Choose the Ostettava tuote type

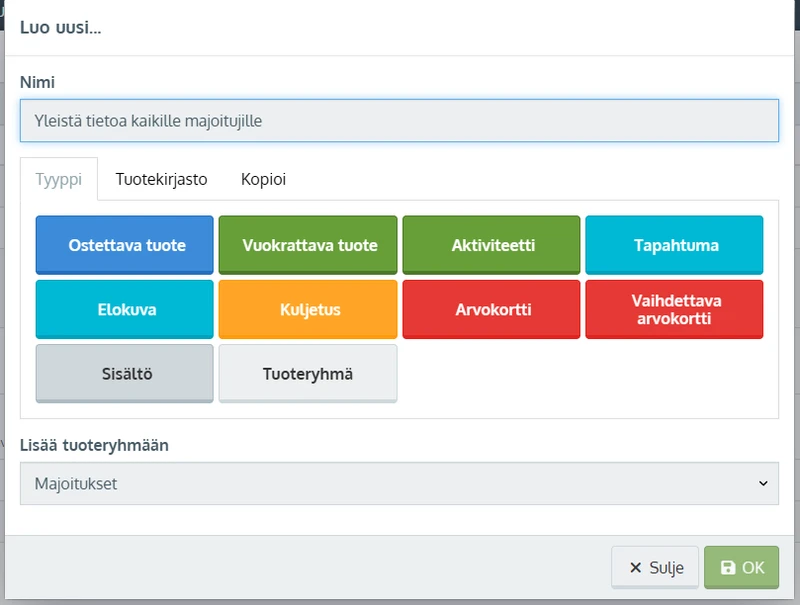coord(124,245)
